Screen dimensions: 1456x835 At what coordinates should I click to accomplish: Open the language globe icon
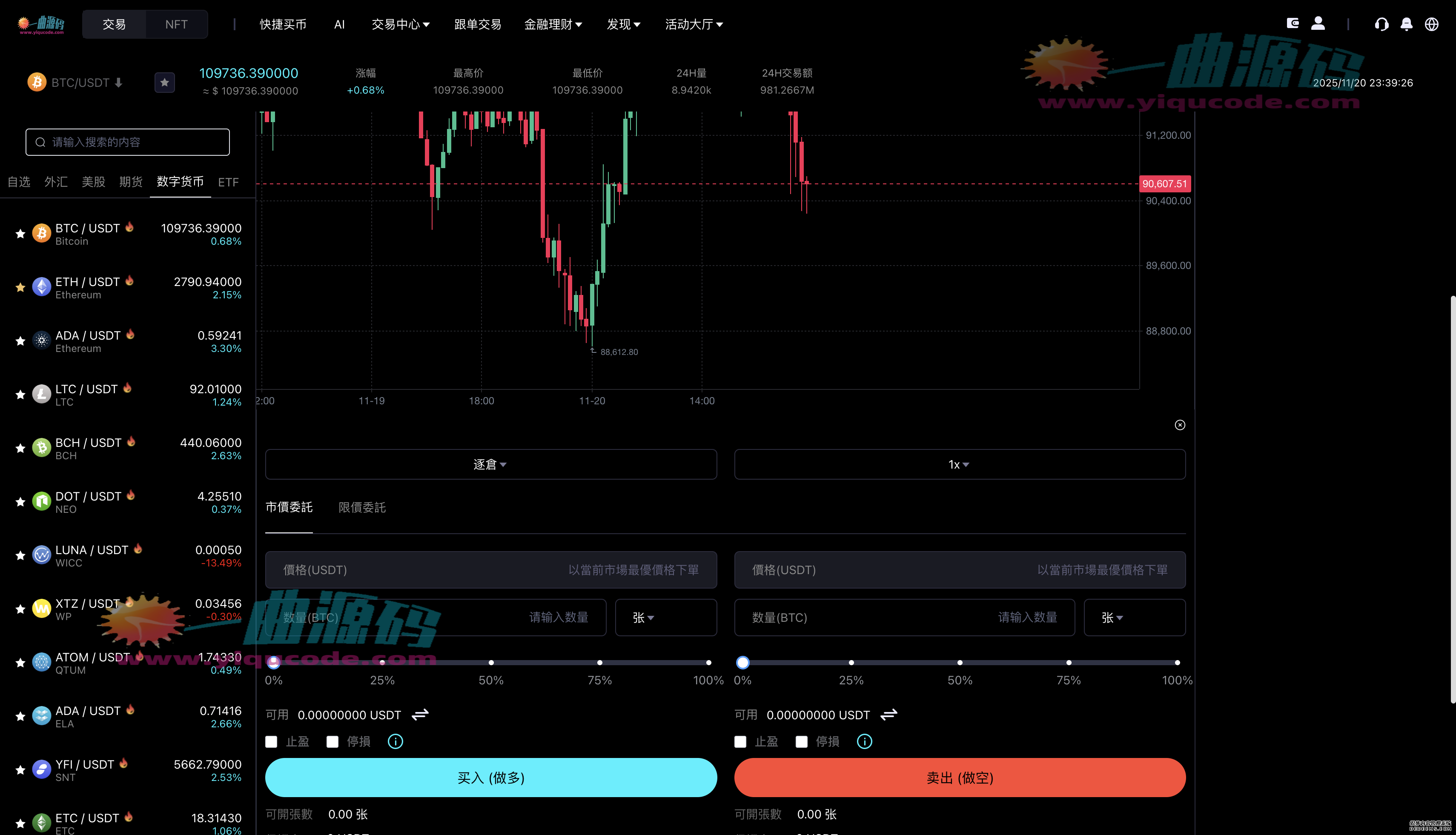click(1431, 24)
